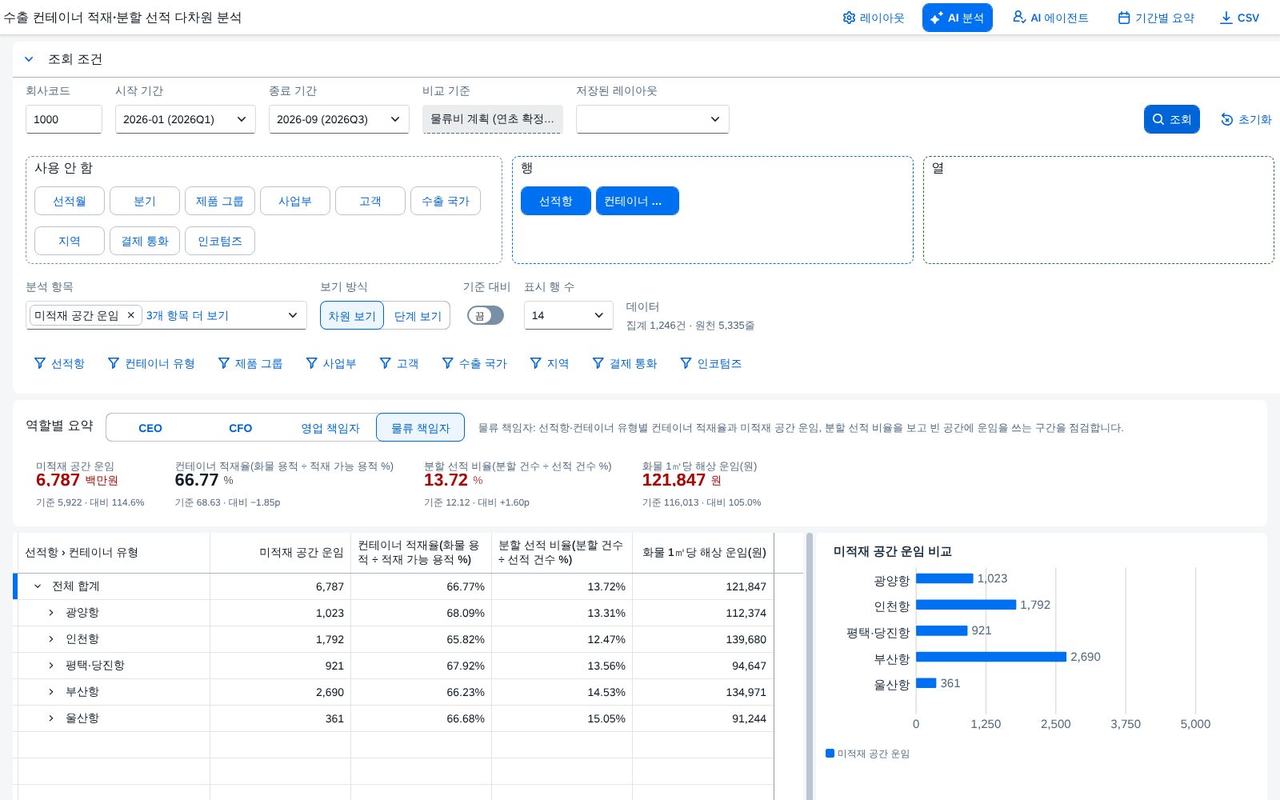The height and width of the screenshot is (800, 1280).
Task: Select 차원 보기 view mode
Action: [x=352, y=316]
